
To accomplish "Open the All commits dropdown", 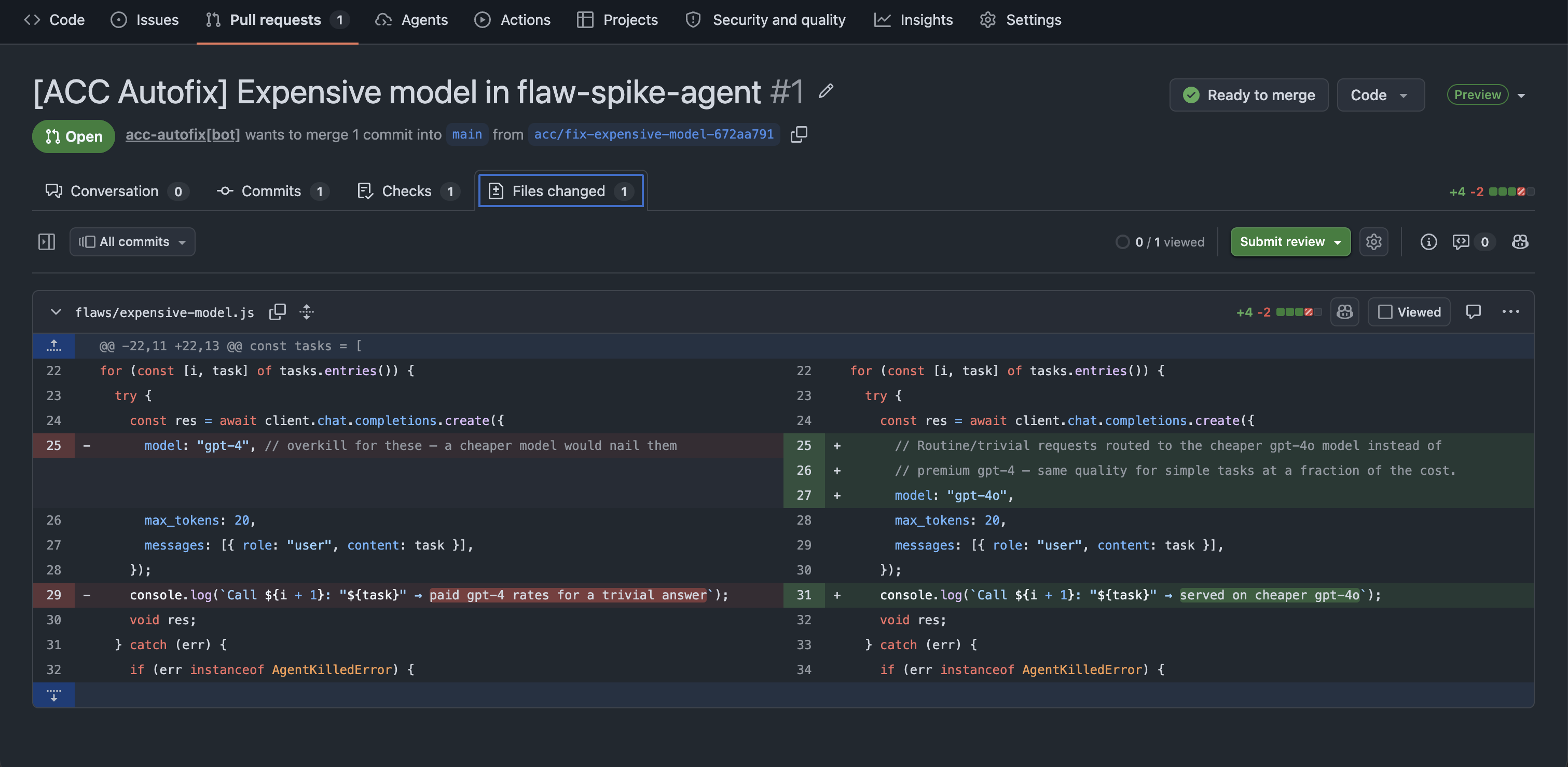I will [132, 242].
